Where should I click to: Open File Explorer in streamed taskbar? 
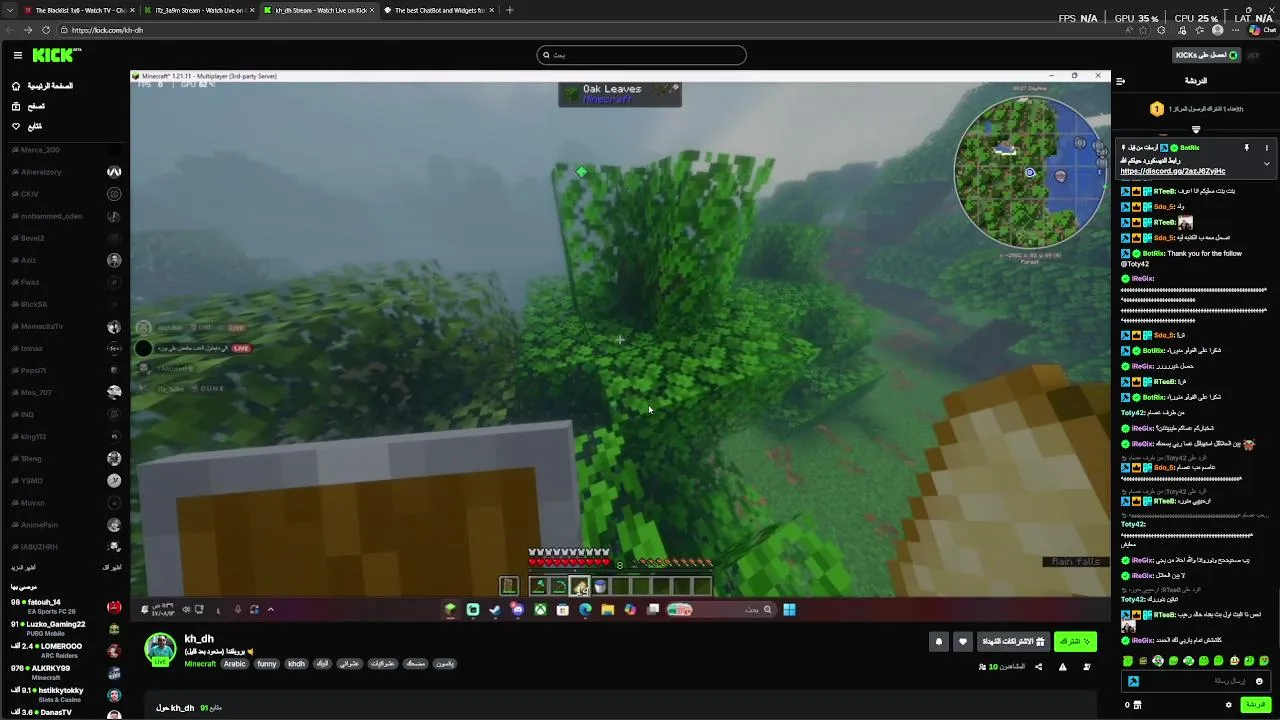[607, 609]
